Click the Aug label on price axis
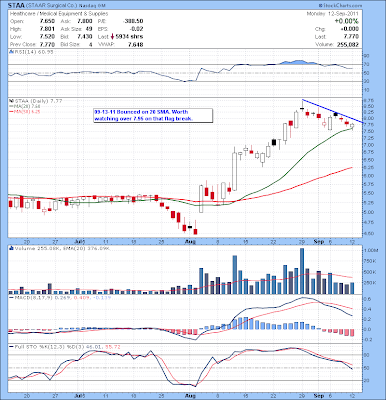Screen dimensions: 386x400 tap(190, 241)
